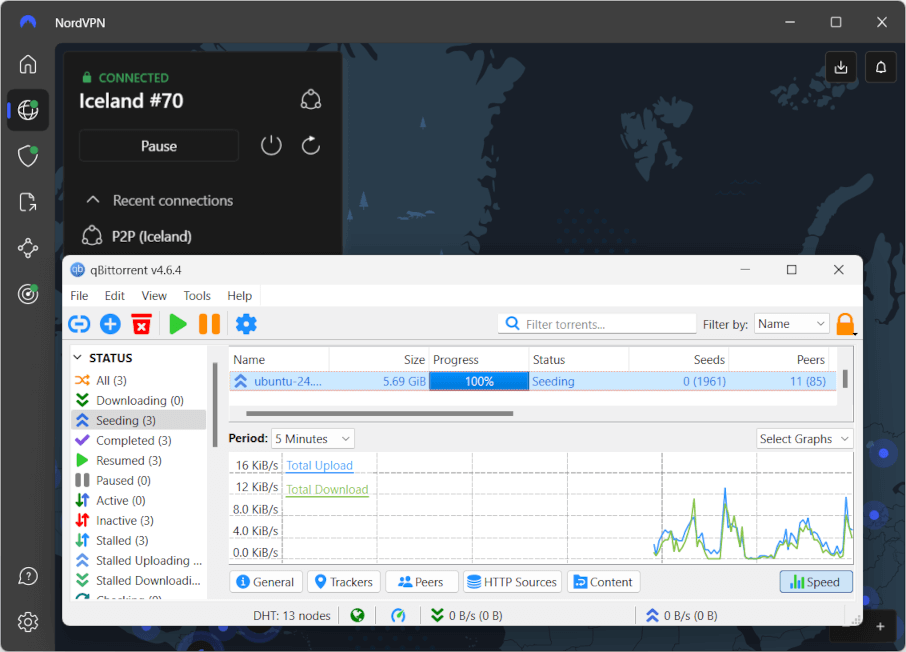Select the Stalled Downloading filter
Screen dimensions: 906x652
pos(139,580)
